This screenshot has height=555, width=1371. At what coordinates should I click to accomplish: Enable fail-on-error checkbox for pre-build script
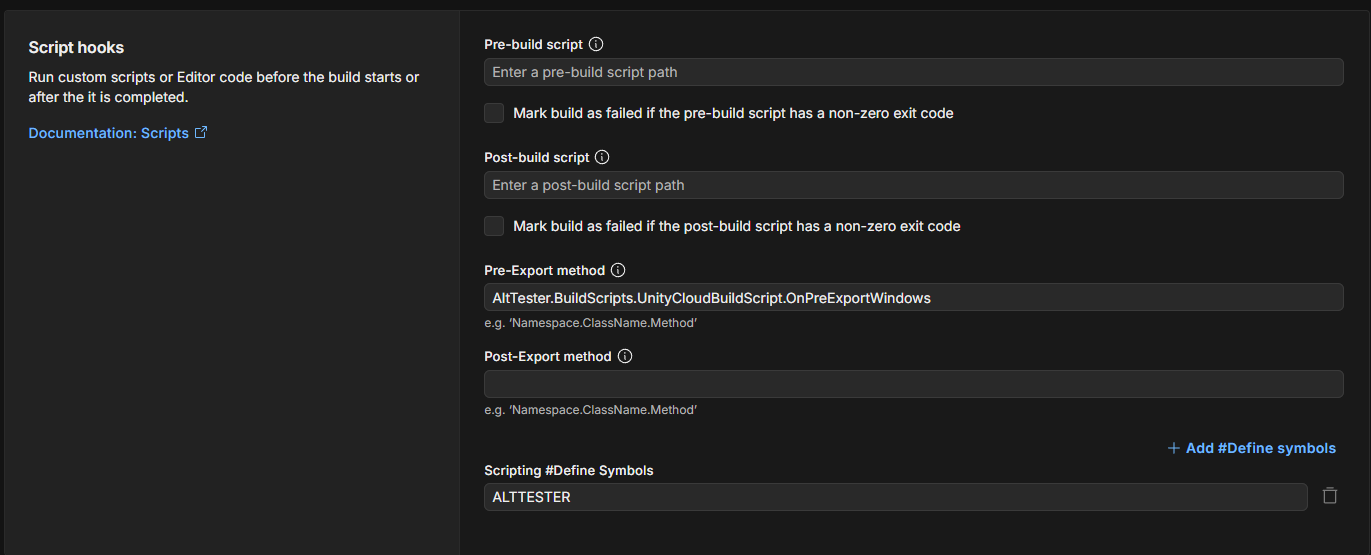[x=494, y=113]
